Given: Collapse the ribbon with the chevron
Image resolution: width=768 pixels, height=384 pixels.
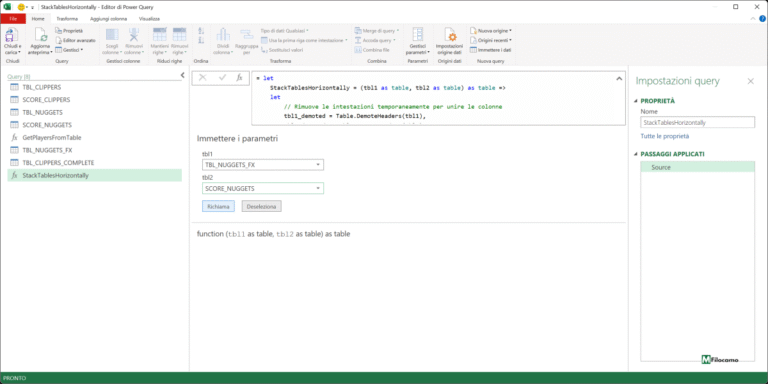Looking at the screenshot, I should click(x=753, y=19).
